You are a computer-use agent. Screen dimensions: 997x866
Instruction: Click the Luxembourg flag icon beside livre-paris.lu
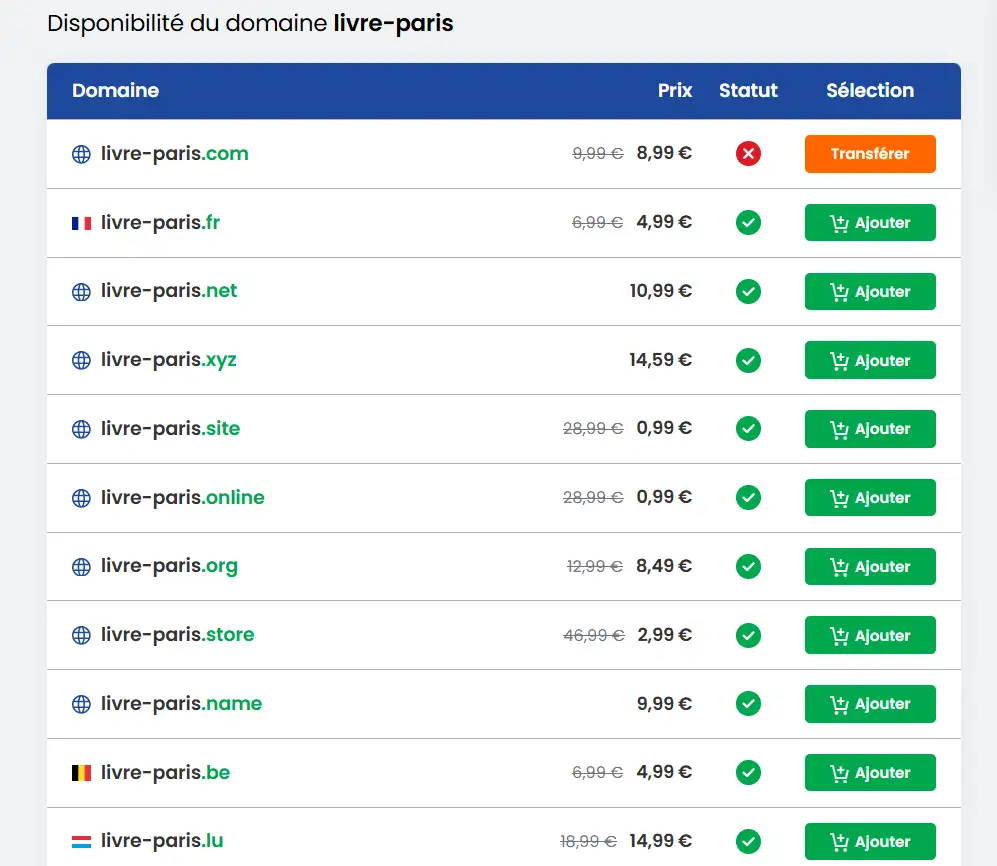point(81,842)
